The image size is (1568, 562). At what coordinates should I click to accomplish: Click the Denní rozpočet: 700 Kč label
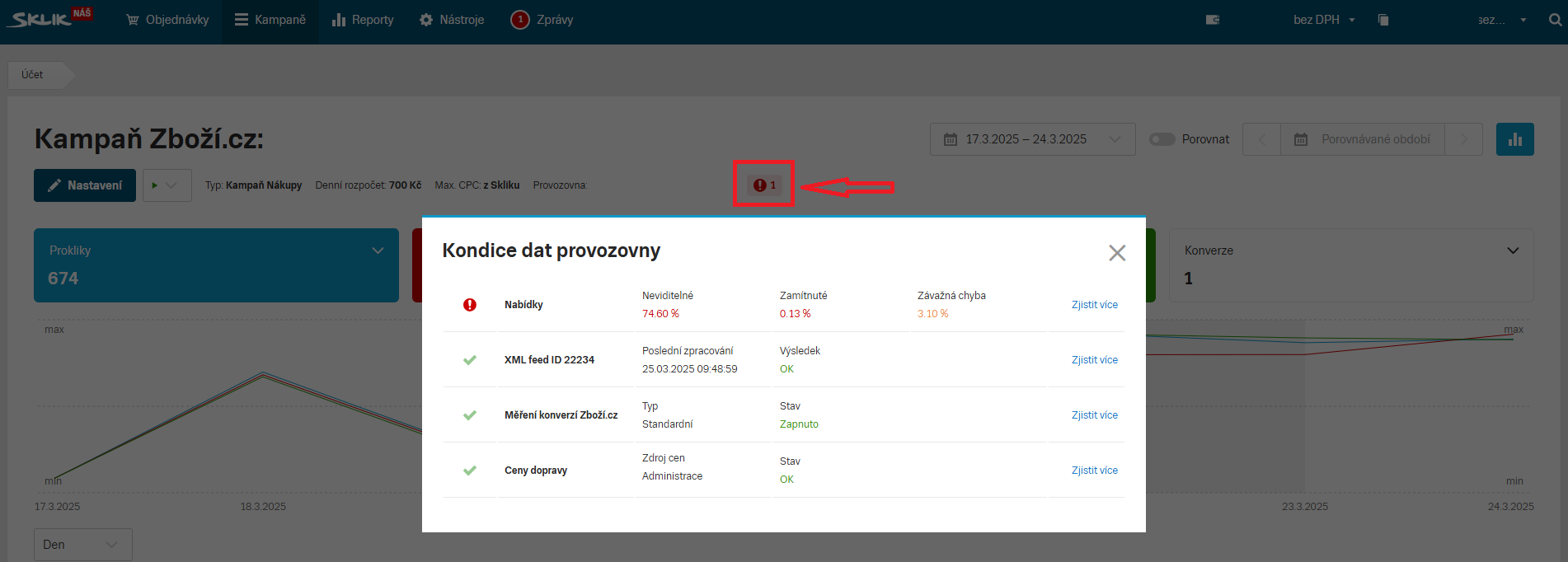click(369, 185)
